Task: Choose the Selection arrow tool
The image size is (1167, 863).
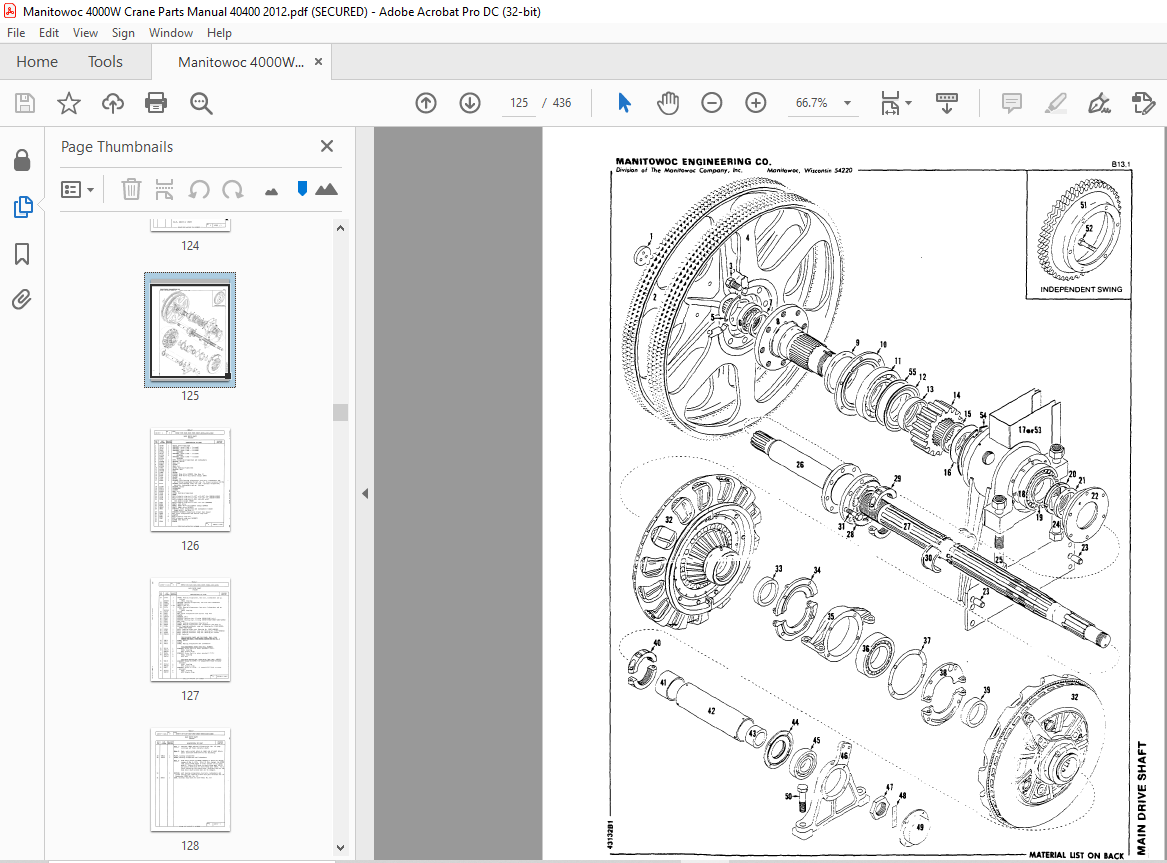Action: click(x=624, y=103)
